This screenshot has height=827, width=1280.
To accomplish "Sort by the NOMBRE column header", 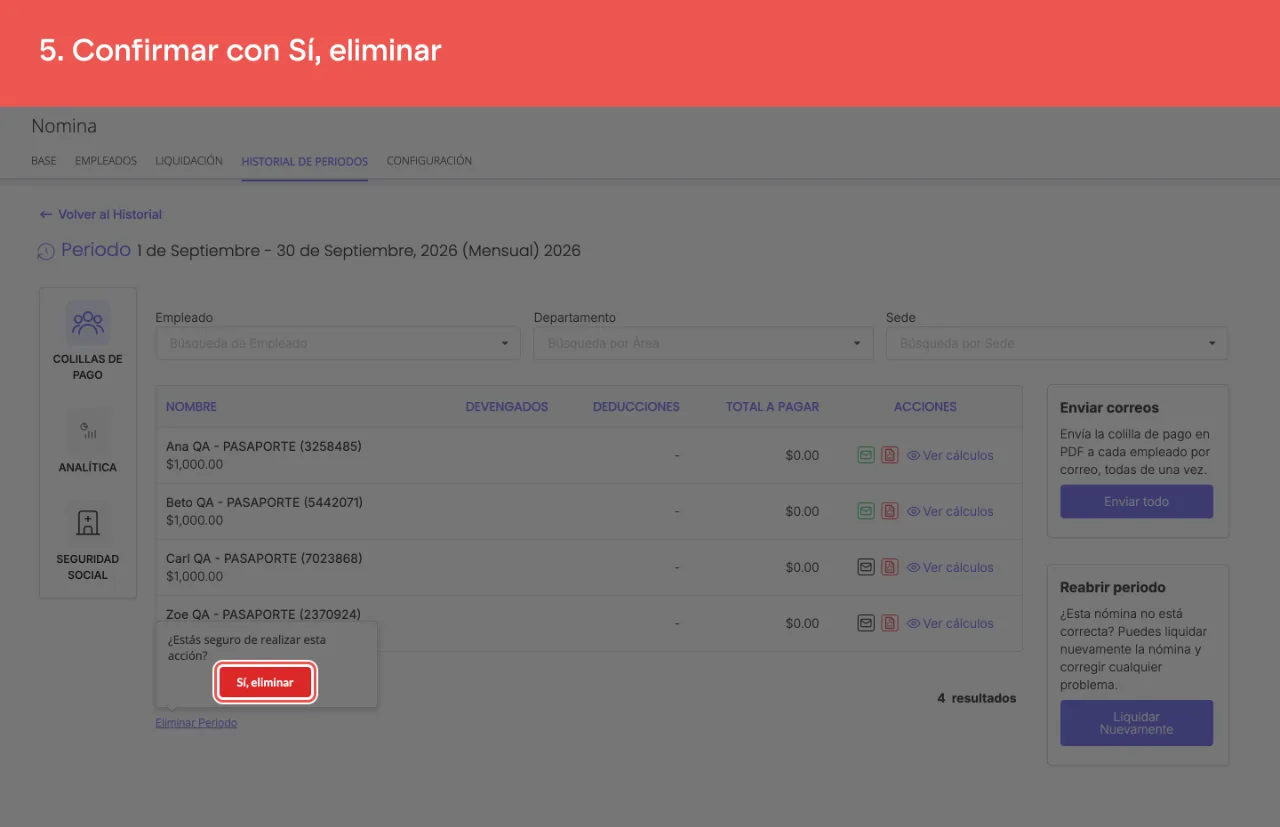I will click(x=191, y=407).
